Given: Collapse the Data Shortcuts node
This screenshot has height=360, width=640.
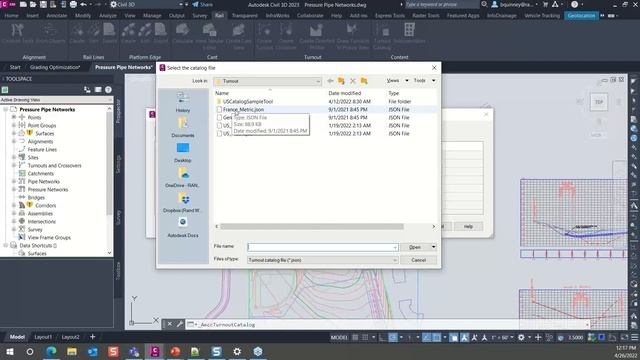Looking at the screenshot, I should coord(6,245).
